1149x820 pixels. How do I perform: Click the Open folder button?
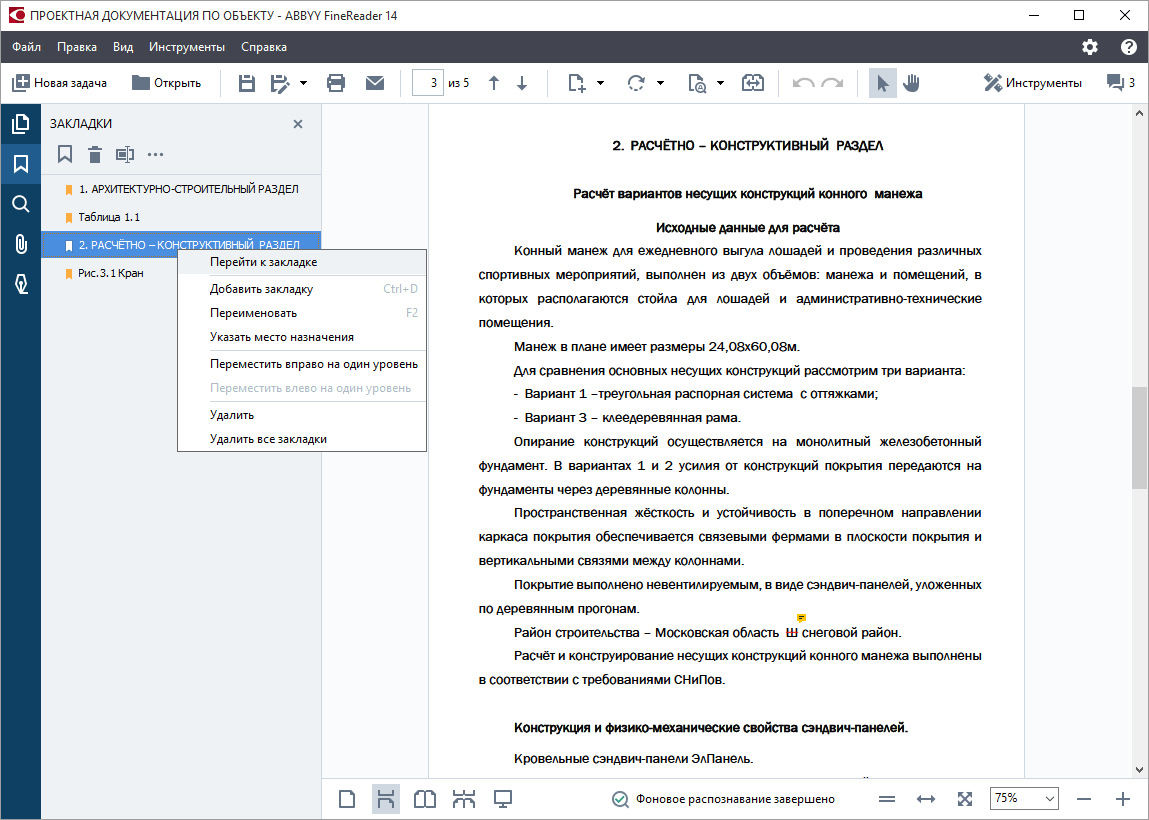pos(166,83)
